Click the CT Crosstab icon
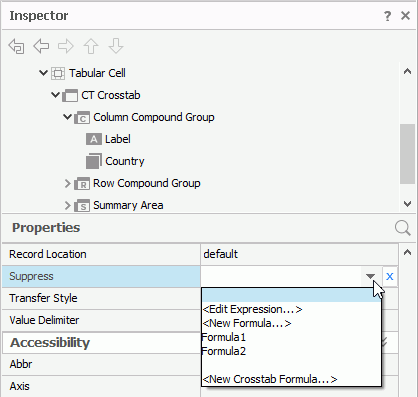 70,95
